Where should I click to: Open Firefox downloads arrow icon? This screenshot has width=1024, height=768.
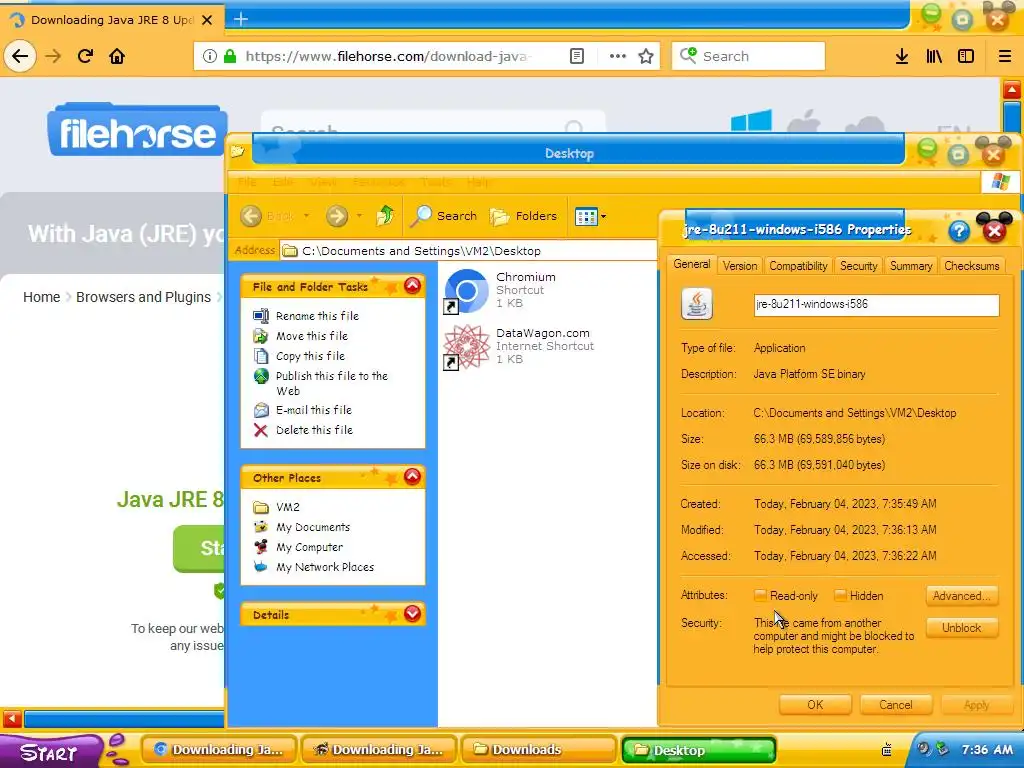click(902, 56)
